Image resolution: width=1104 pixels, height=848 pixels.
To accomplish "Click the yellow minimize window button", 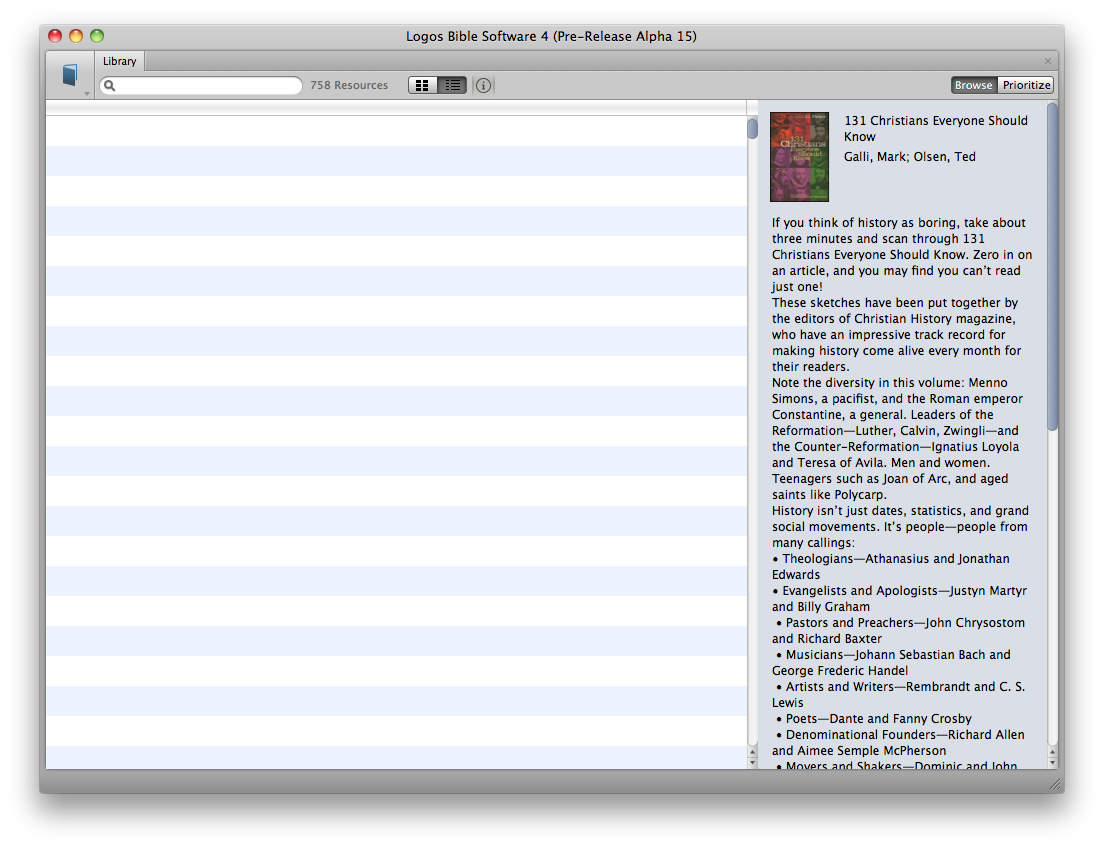I will pyautogui.click(x=76, y=36).
